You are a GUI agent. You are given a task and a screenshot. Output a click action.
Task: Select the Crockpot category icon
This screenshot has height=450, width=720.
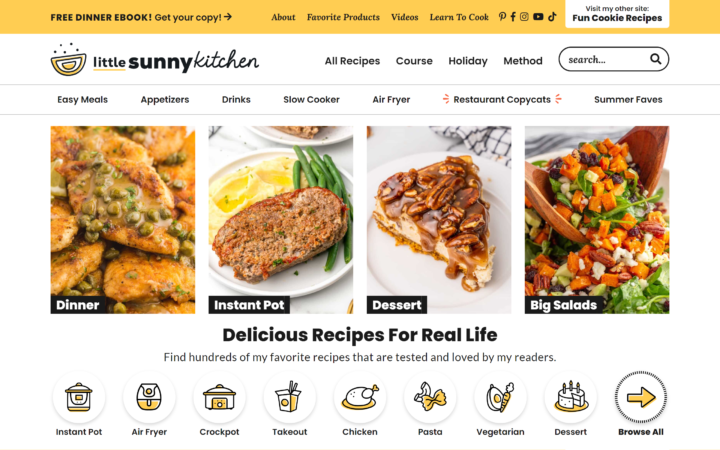(x=219, y=397)
